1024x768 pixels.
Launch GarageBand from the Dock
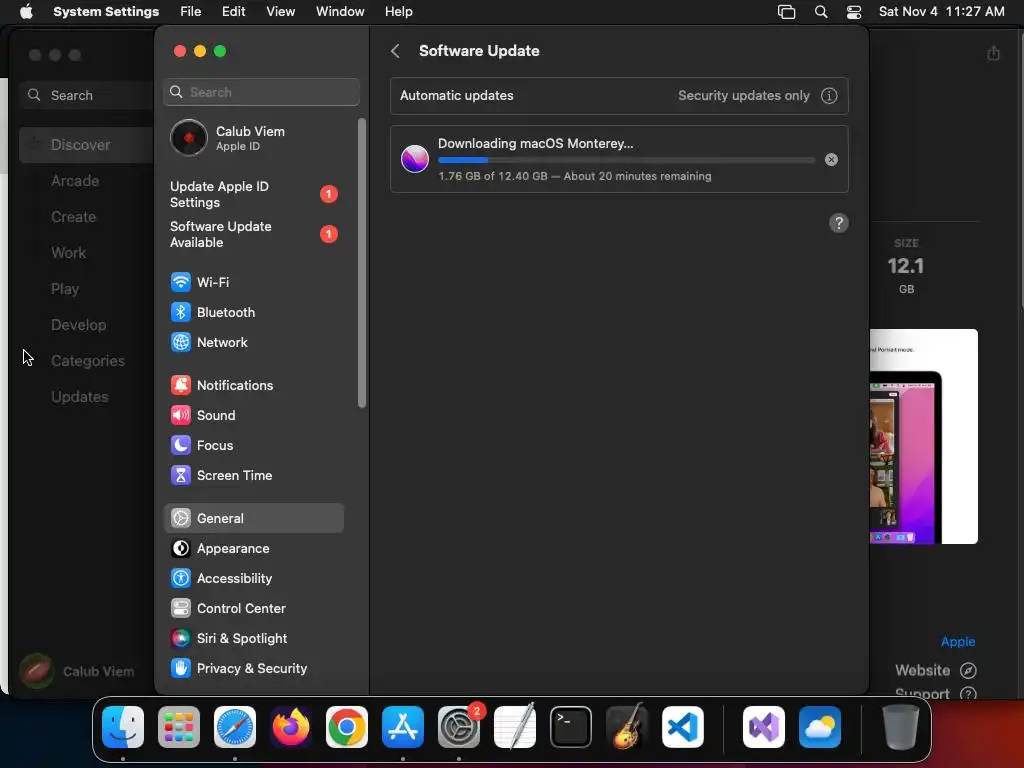click(x=627, y=727)
